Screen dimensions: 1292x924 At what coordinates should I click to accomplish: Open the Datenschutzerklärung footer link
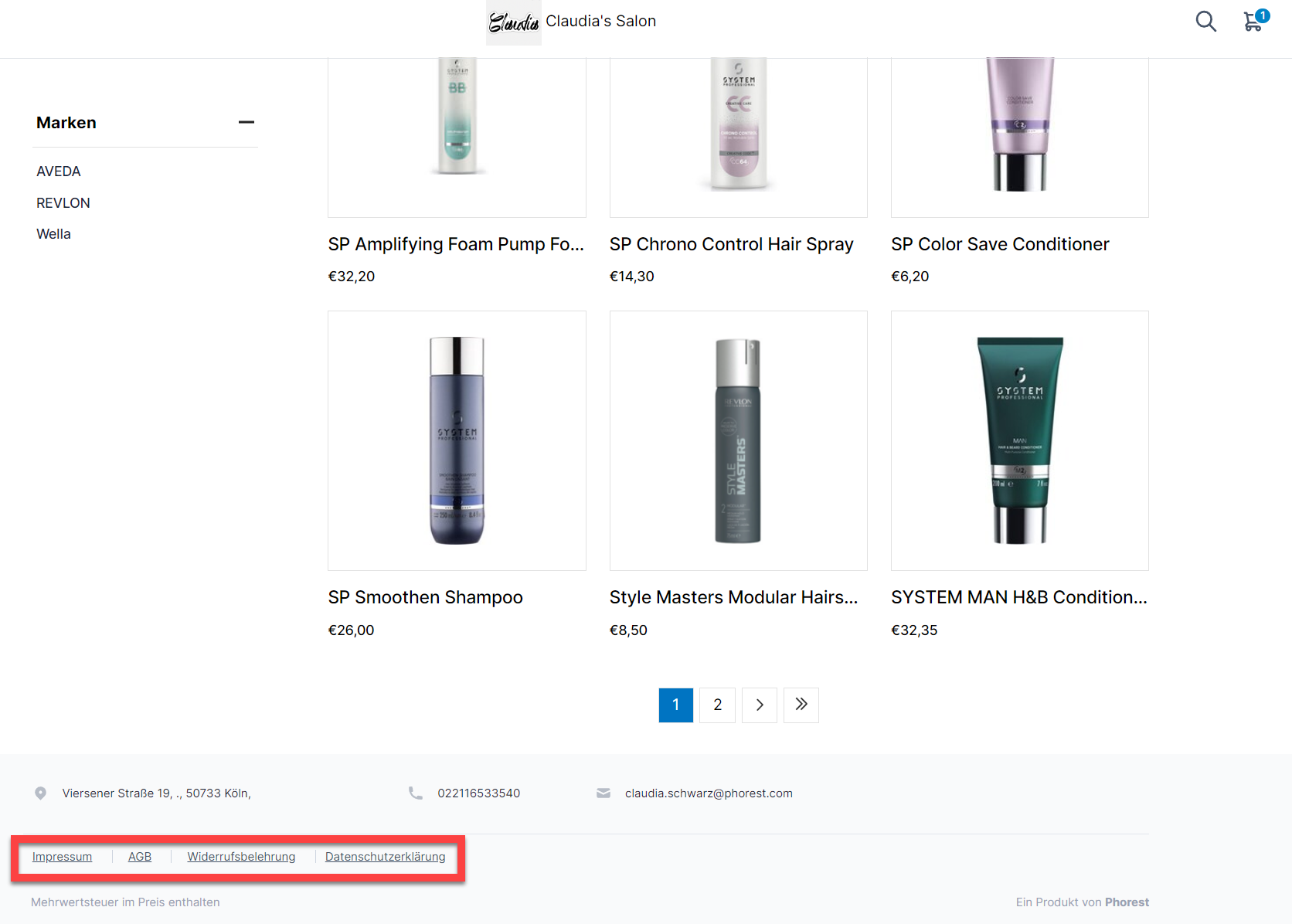tap(385, 857)
